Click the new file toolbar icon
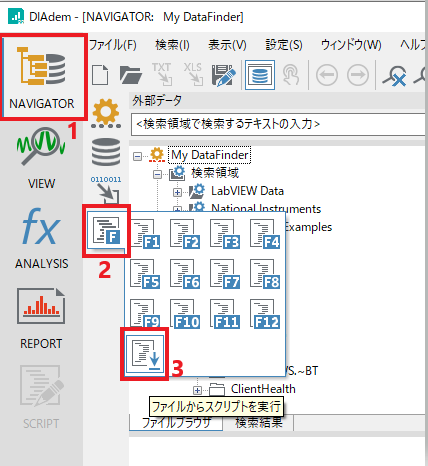Image resolution: width=428 pixels, height=466 pixels. pos(100,75)
